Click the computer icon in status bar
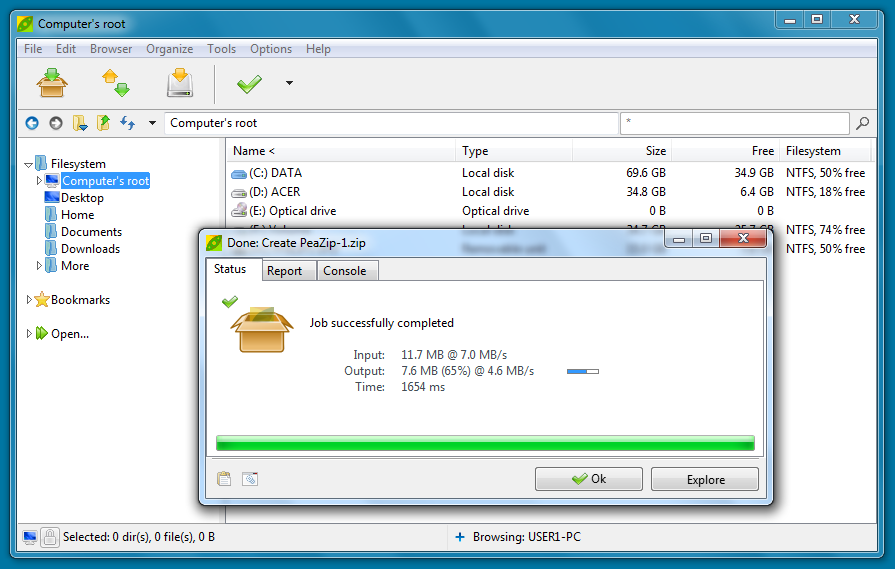The image size is (895, 569). pyautogui.click(x=30, y=538)
